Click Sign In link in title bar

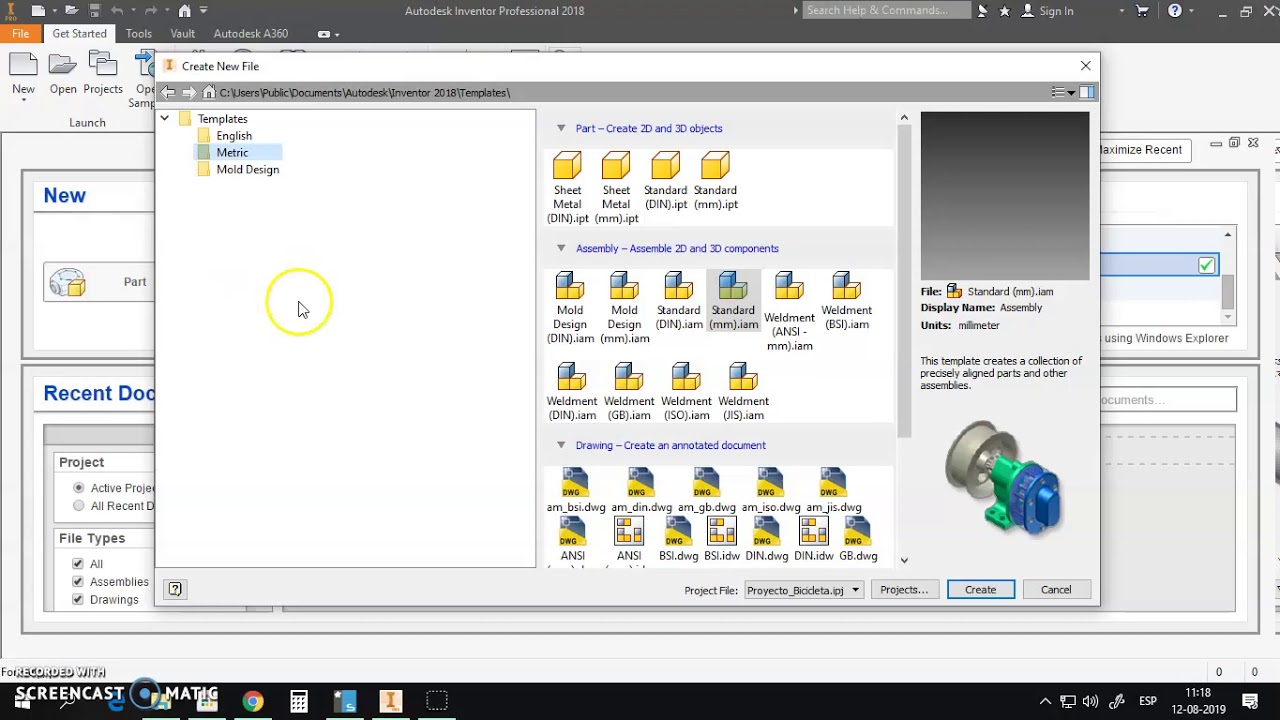click(x=1056, y=11)
